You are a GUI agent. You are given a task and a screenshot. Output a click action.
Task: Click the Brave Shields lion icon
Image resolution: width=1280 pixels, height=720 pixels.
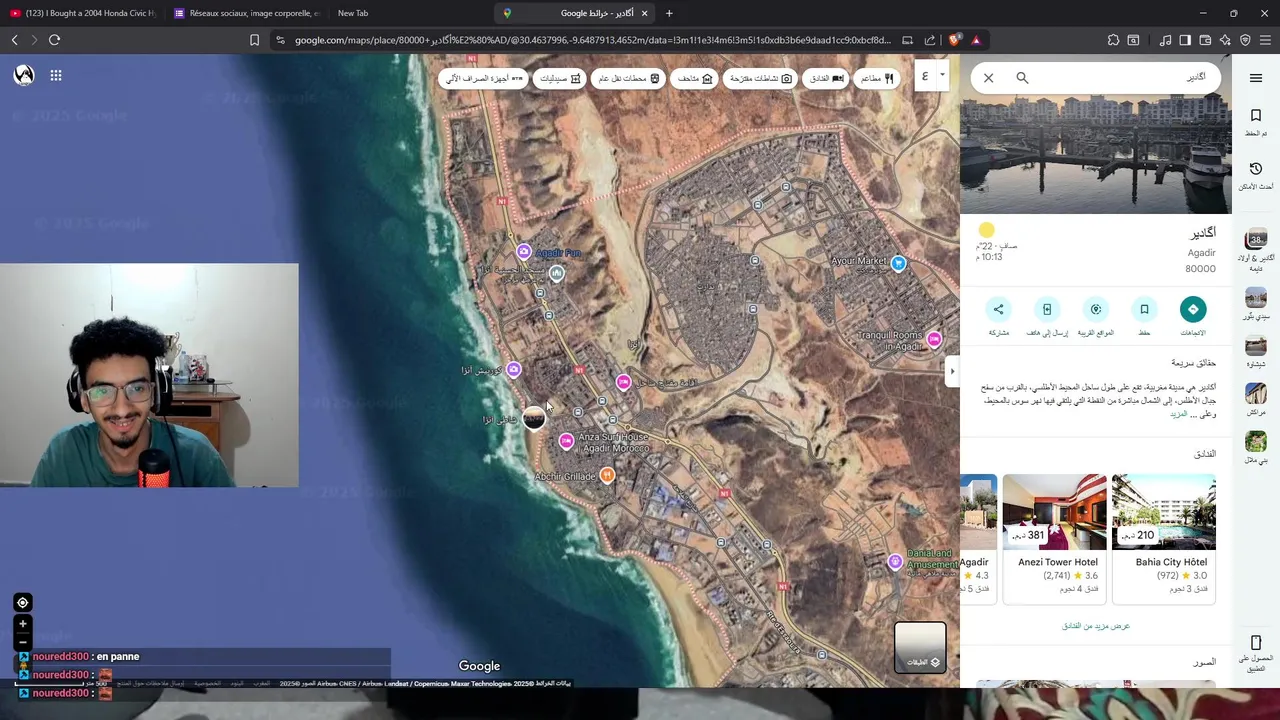[x=954, y=40]
